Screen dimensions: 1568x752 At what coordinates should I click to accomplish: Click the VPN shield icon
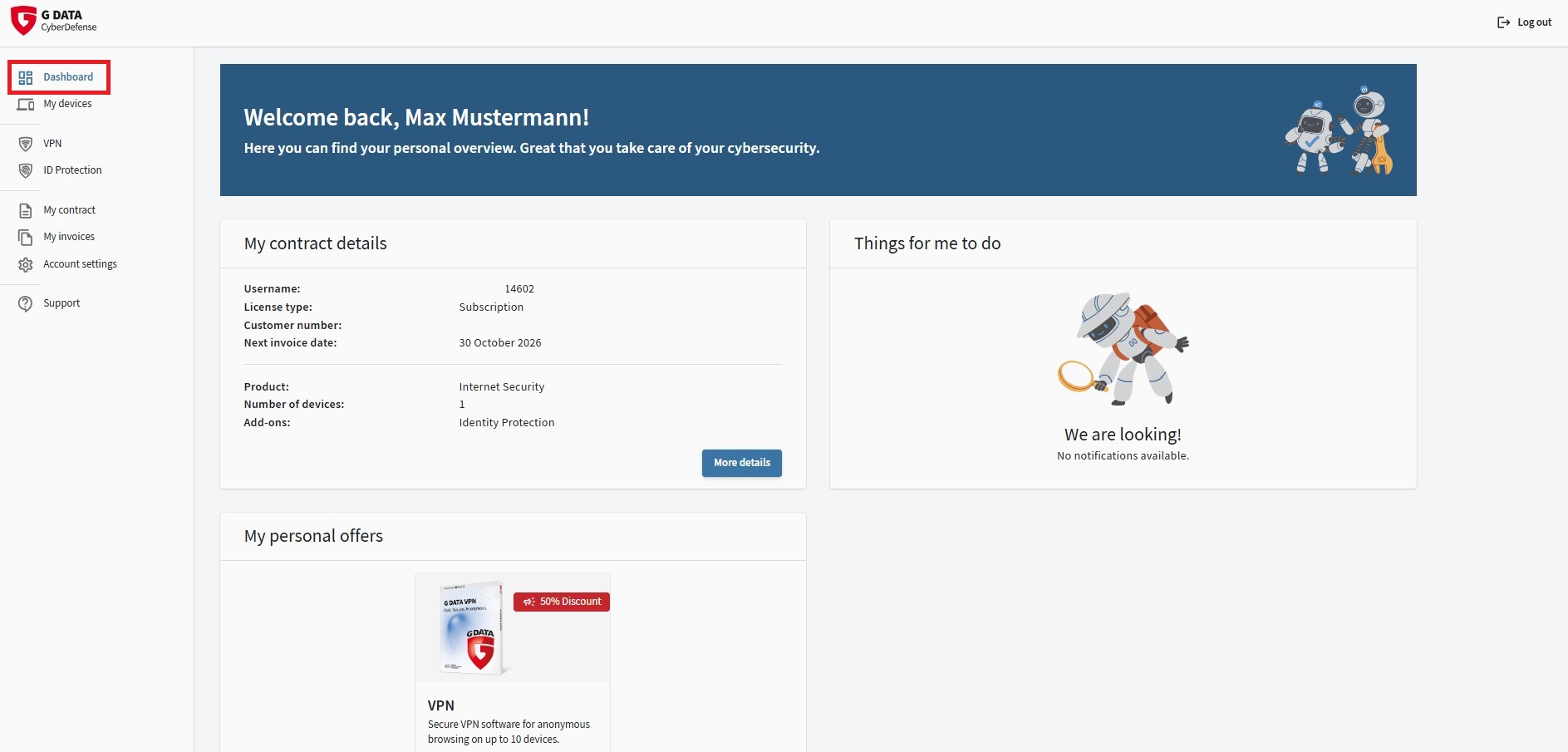click(26, 144)
